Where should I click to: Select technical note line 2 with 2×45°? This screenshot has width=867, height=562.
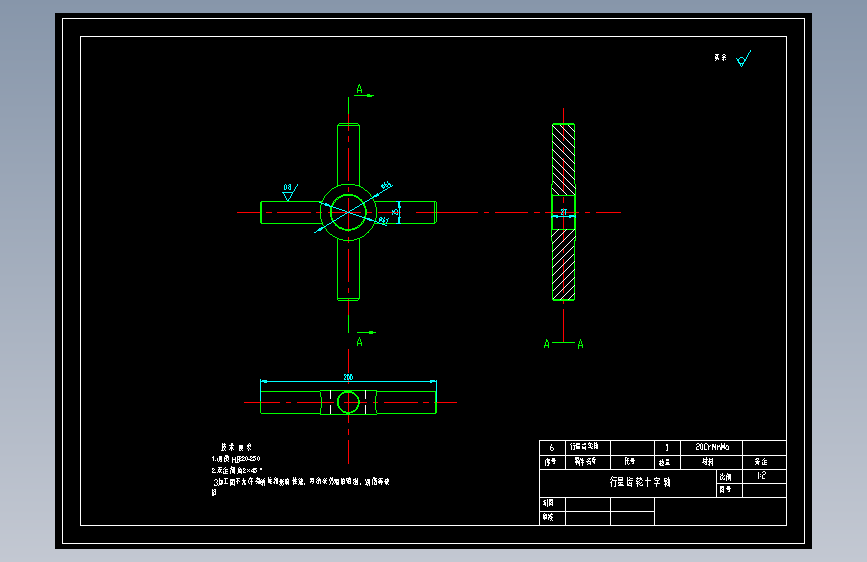pyautogui.click(x=237, y=470)
